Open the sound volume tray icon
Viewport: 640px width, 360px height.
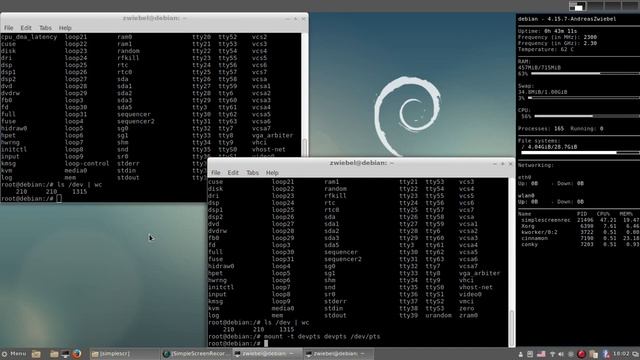pos(561,354)
